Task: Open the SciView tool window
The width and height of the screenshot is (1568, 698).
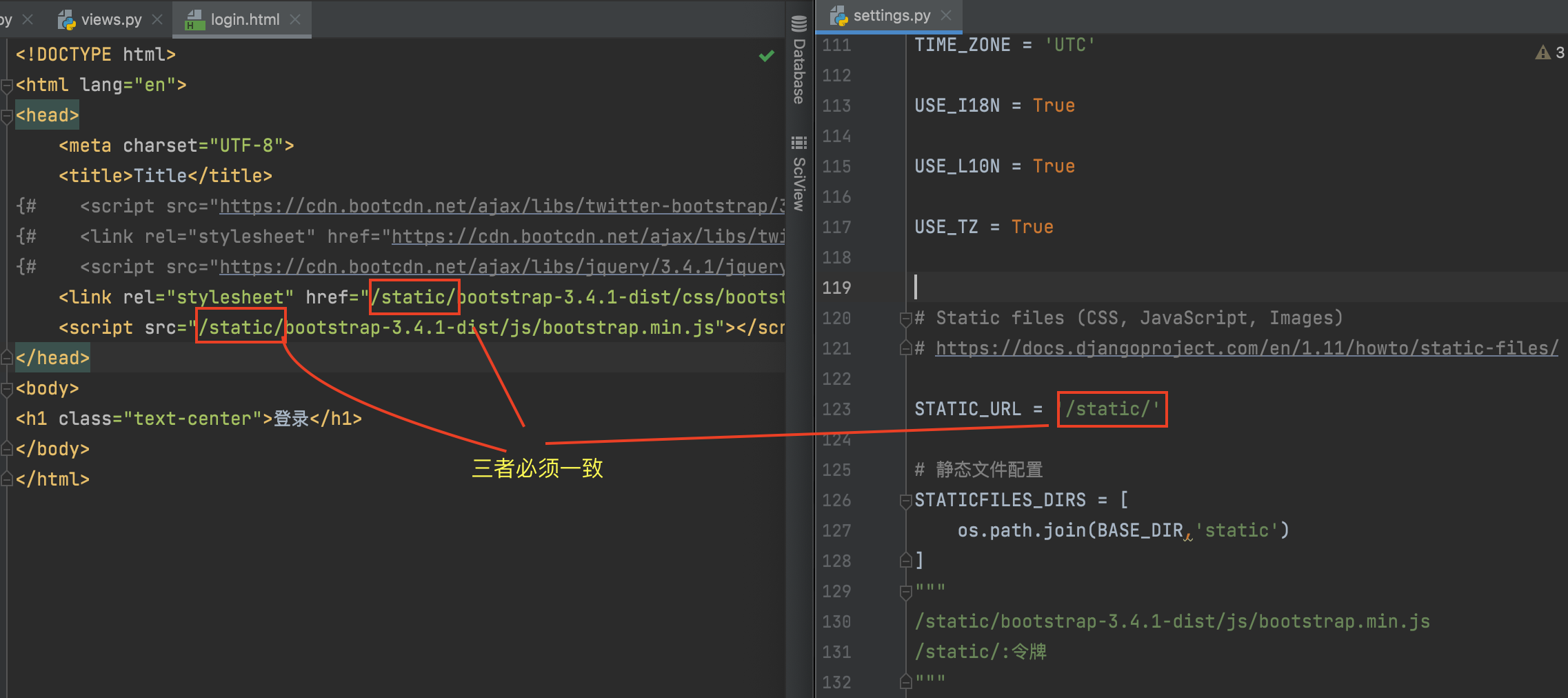Action: pos(799,173)
